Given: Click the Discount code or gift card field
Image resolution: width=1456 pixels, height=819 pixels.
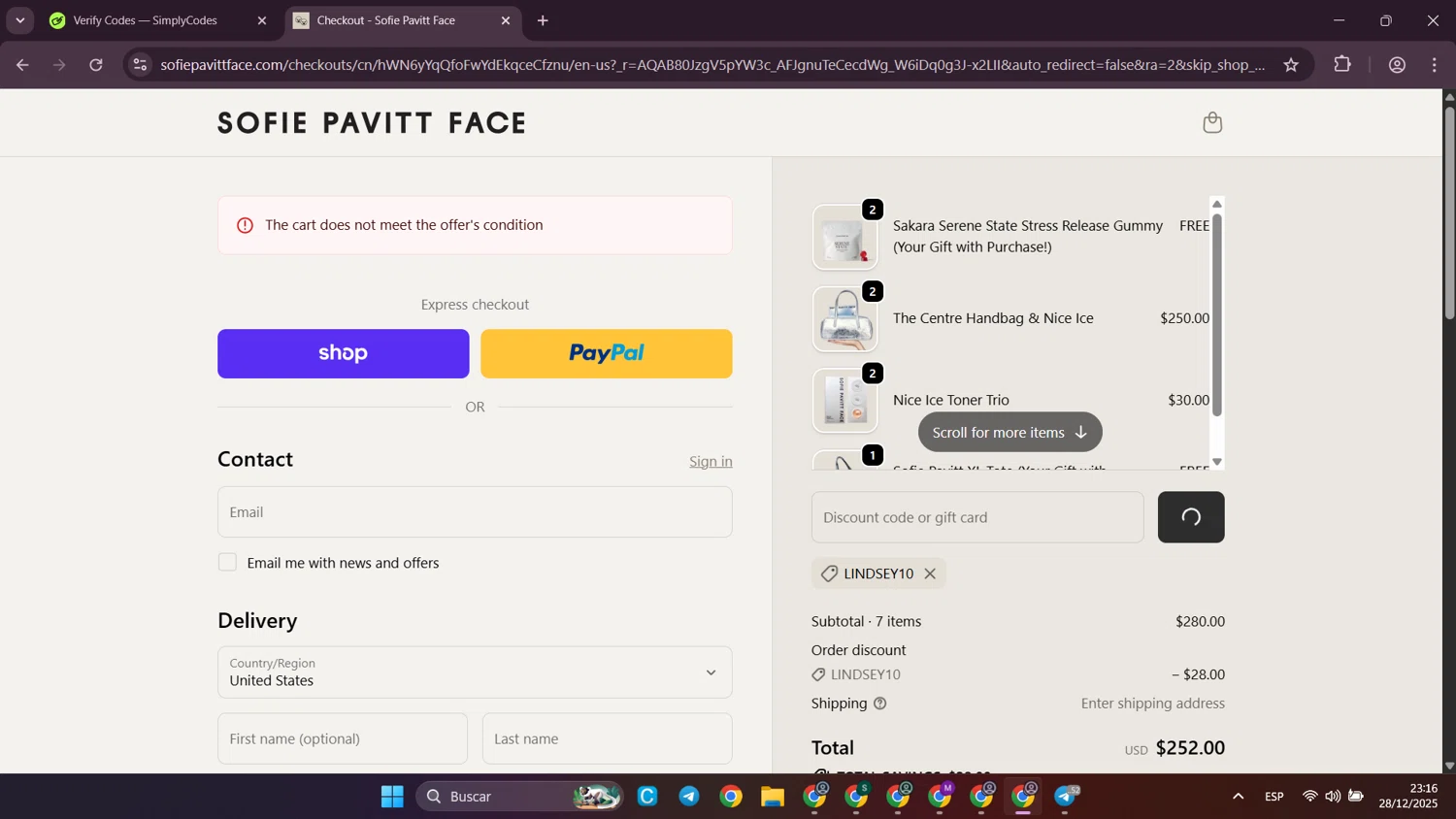Looking at the screenshot, I should 977,517.
